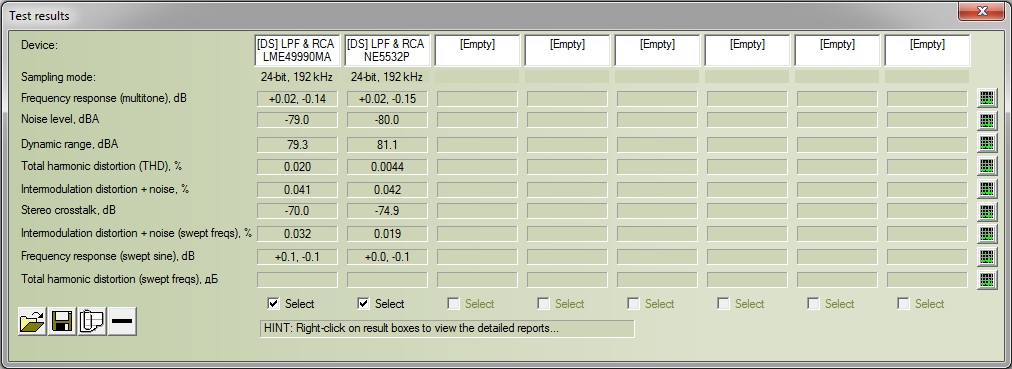The height and width of the screenshot is (369, 1012).
Task: Select the +0.02, -0.15 frequency response value
Action: 387,99
